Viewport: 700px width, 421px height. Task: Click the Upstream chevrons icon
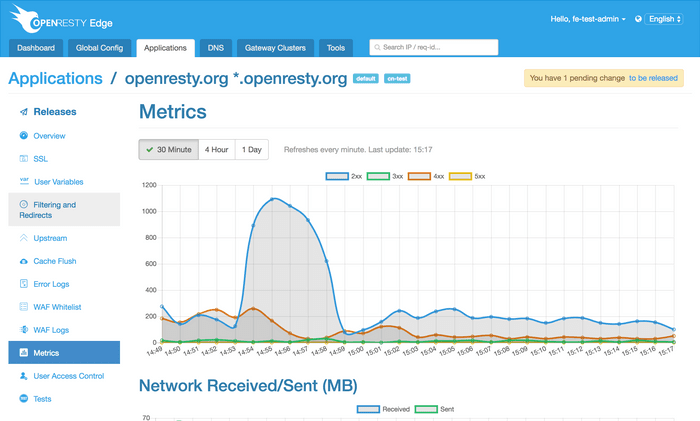point(24,238)
